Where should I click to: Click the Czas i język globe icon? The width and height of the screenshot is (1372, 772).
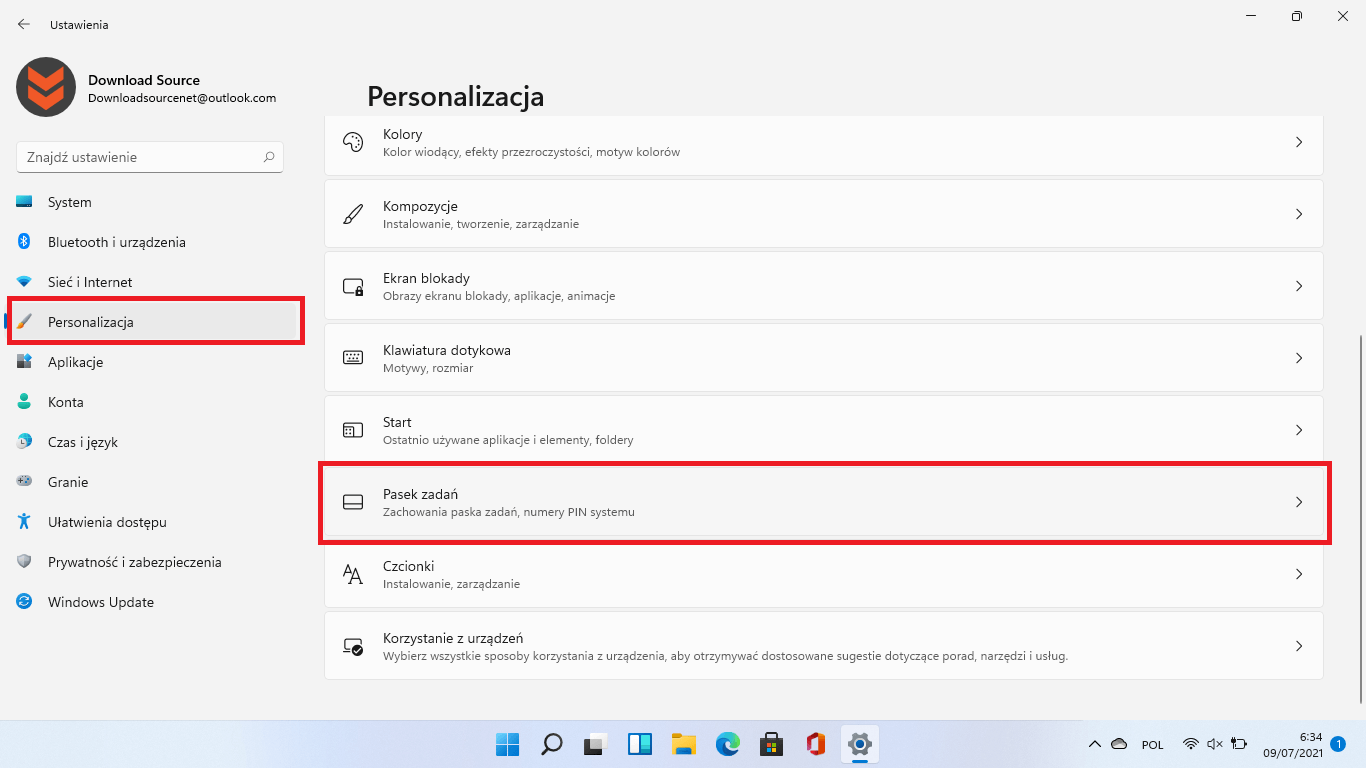(x=25, y=442)
